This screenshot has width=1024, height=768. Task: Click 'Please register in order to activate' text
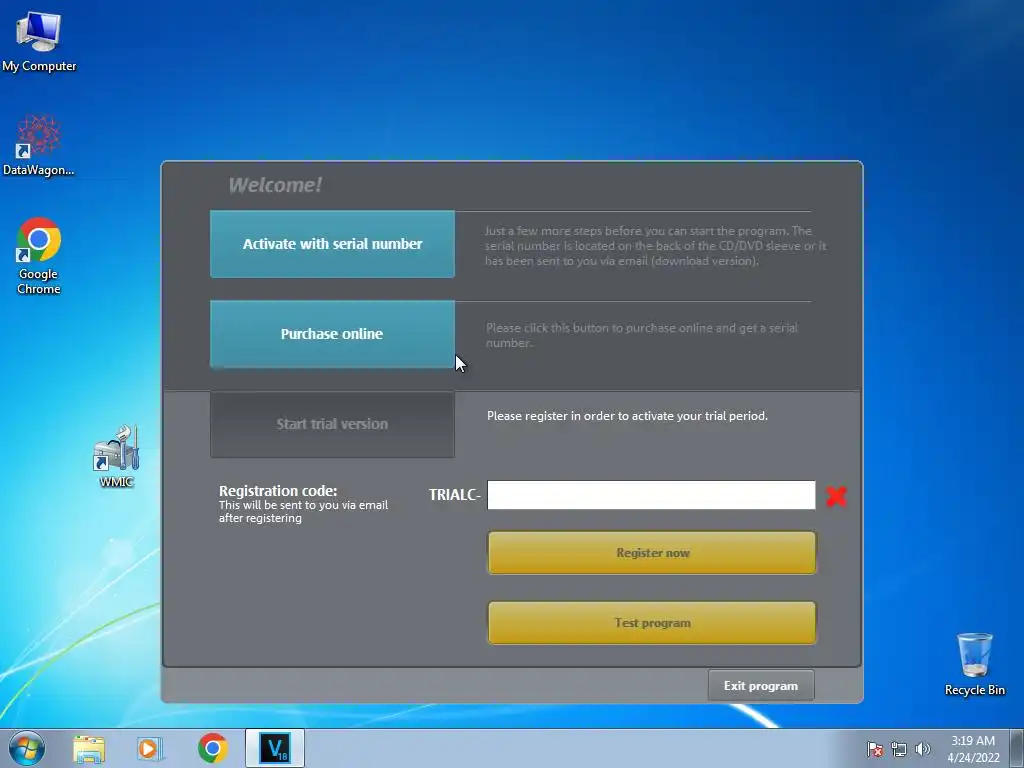tap(627, 415)
